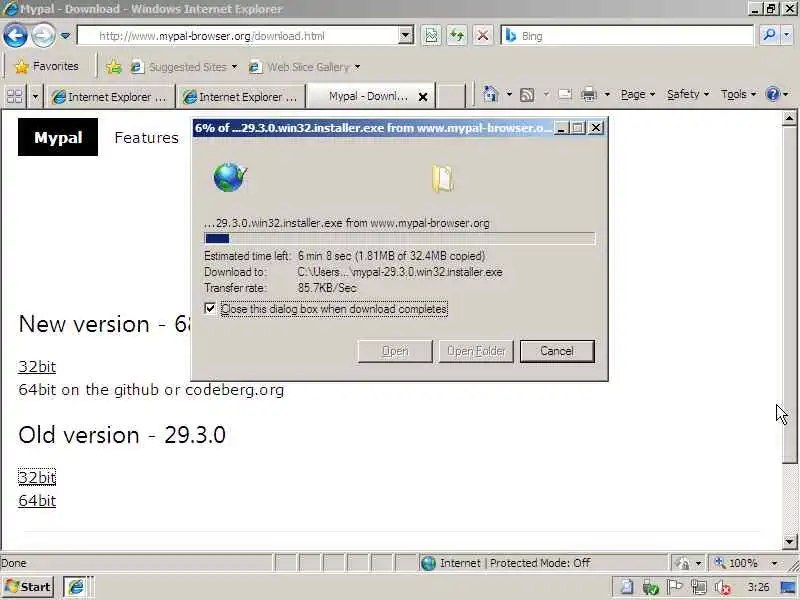This screenshot has height=600, width=800.
Task: Click the download progress bar
Action: point(399,239)
